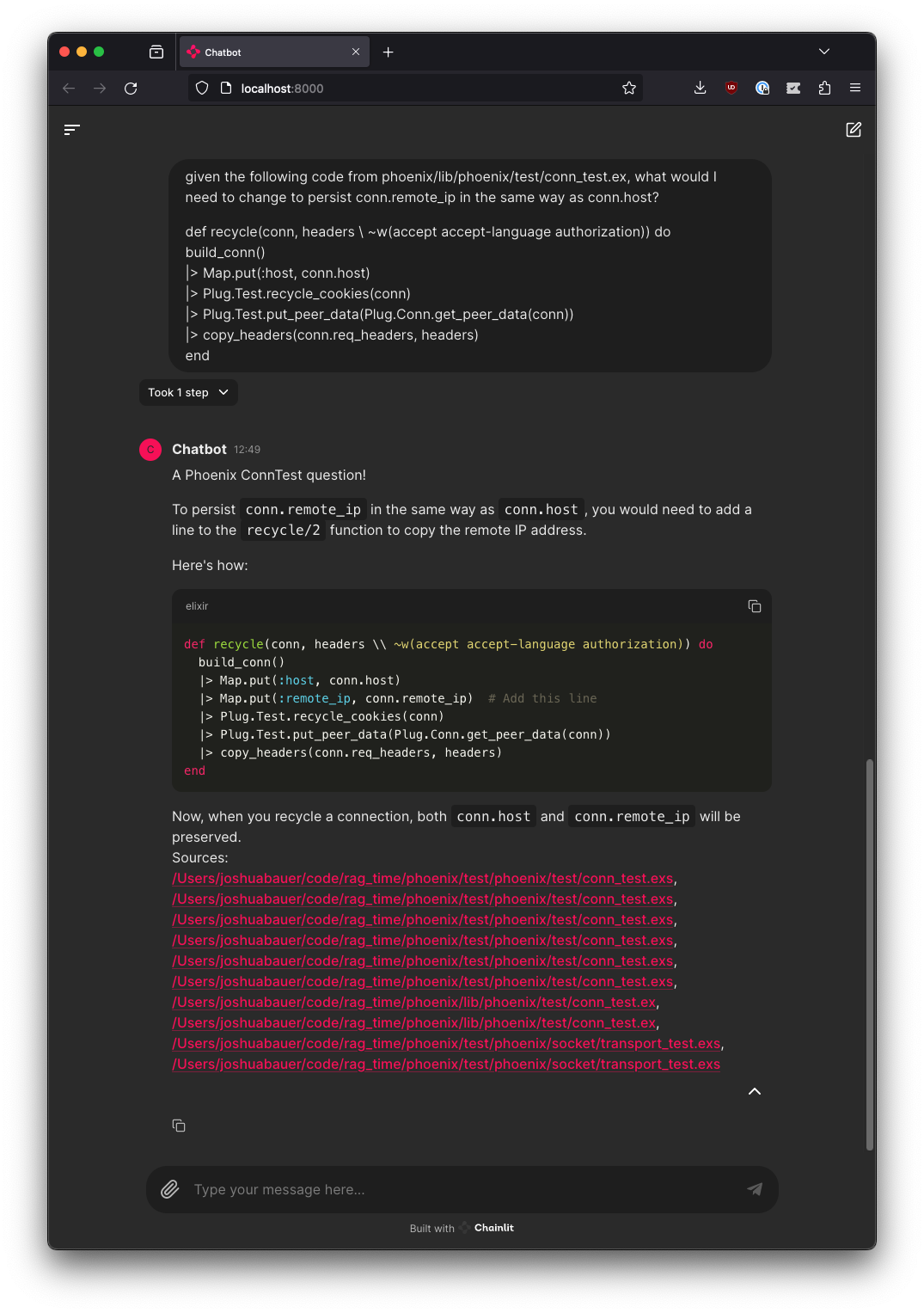Copy the elixir code block
This screenshot has width=924, height=1313.
(x=755, y=606)
